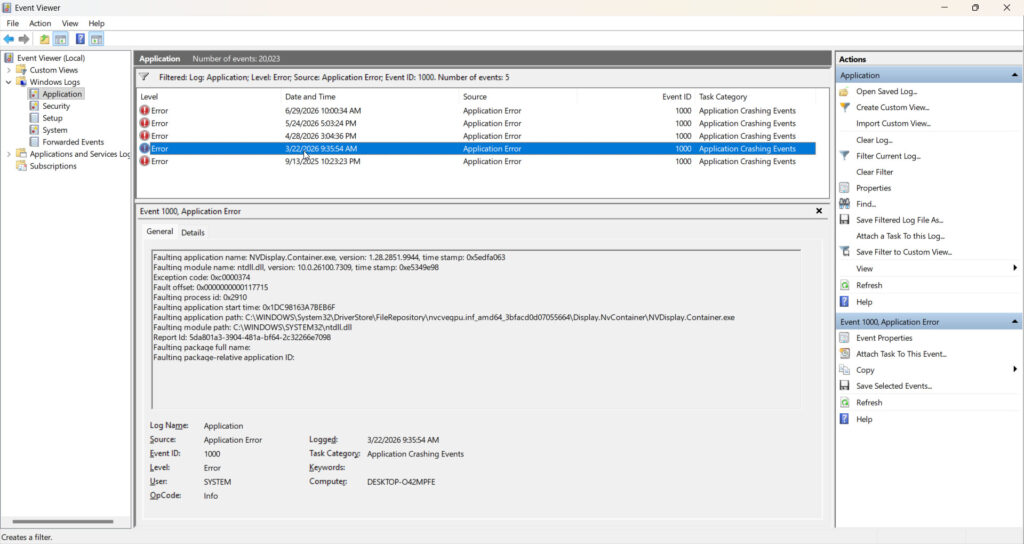Click the computer name DESKTOP-O42MPFE
Viewport: 1024px width, 544px height.
coord(400,482)
